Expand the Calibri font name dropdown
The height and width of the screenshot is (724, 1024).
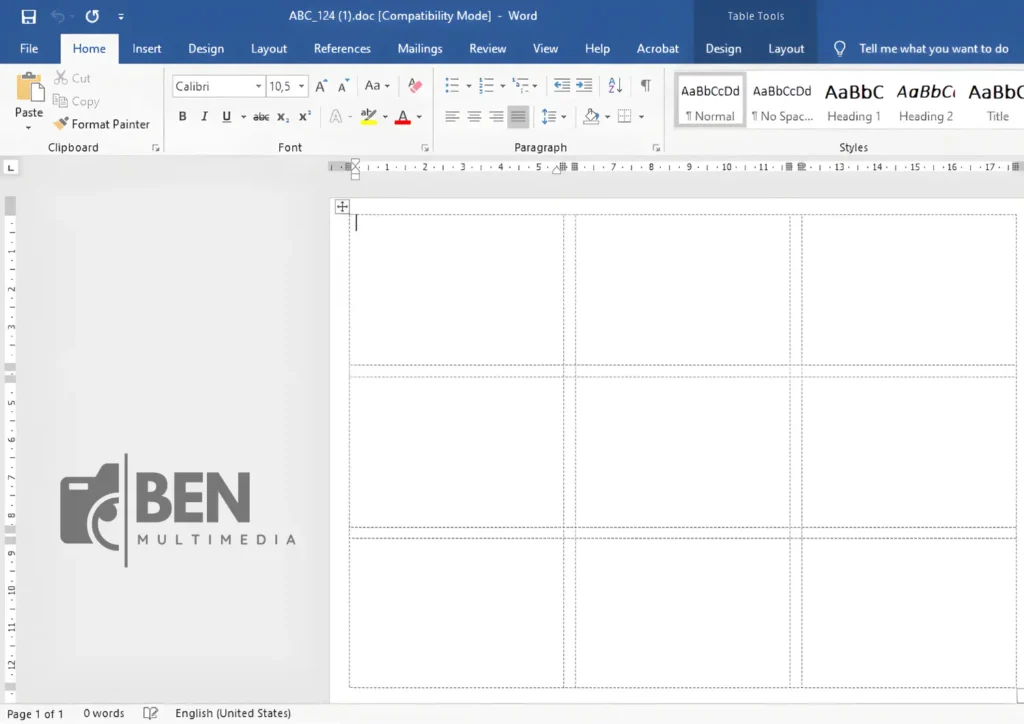click(x=258, y=86)
